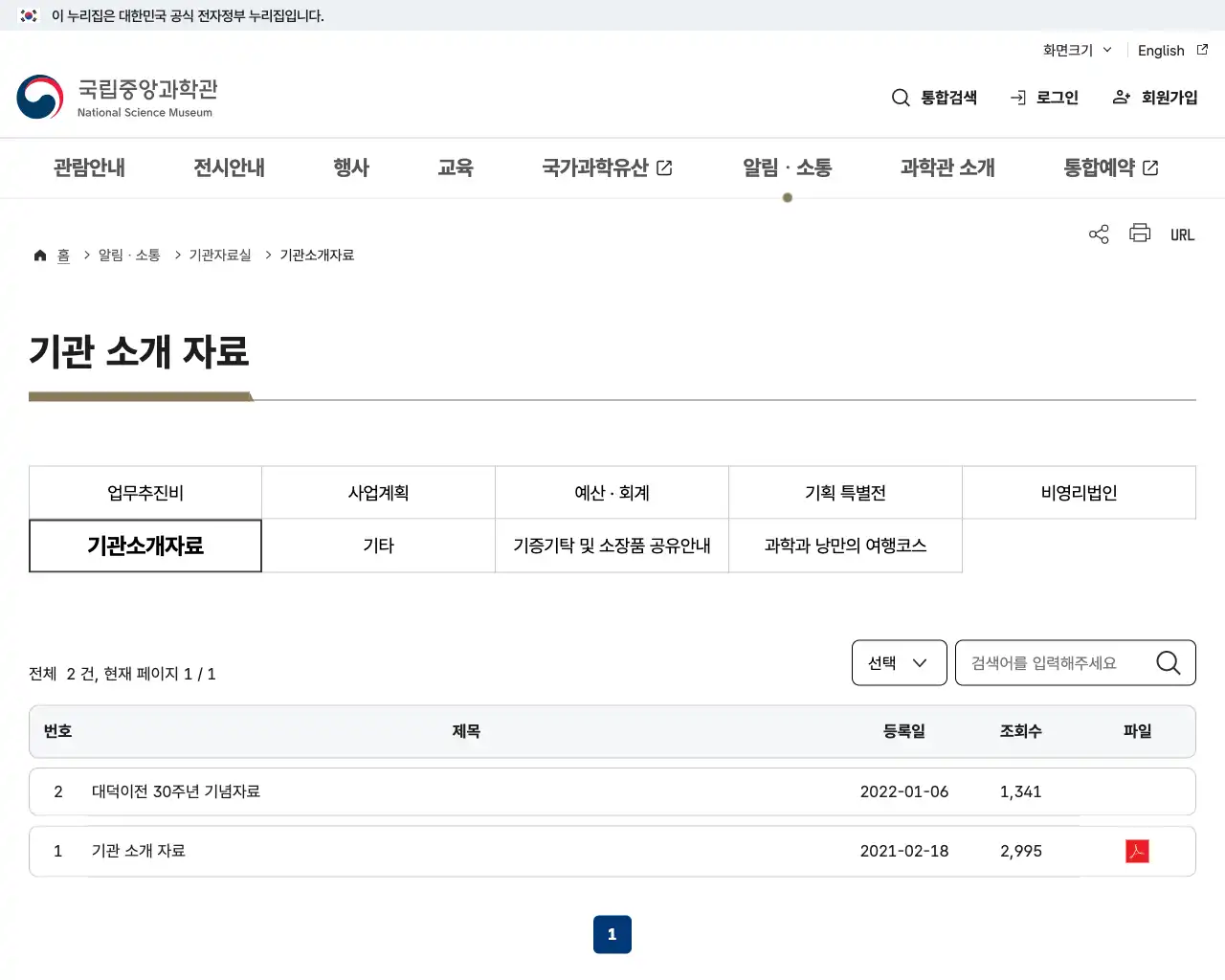Click the share icon above the breadcrumb
The height and width of the screenshot is (980, 1225).
pyautogui.click(x=1098, y=234)
